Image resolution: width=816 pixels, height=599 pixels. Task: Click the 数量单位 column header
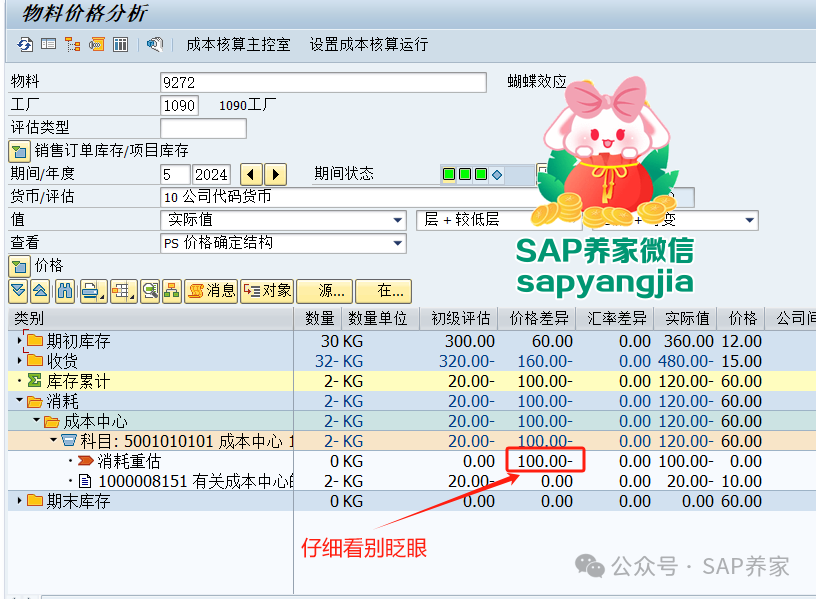[380, 318]
